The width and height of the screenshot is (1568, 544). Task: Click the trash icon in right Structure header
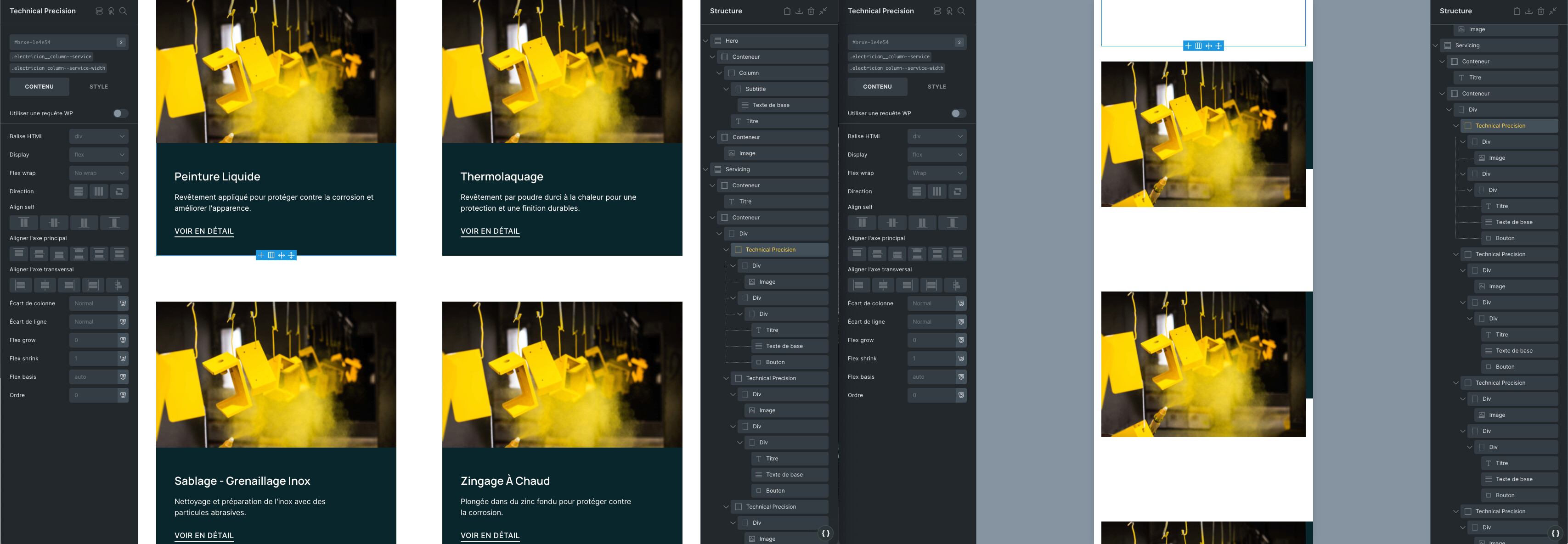(x=1540, y=11)
